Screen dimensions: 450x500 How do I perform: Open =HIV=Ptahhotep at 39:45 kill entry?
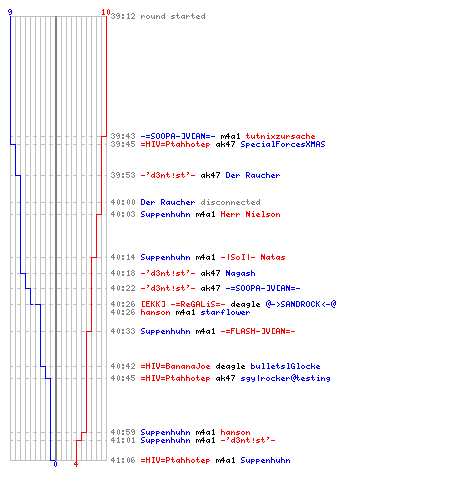(x=175, y=144)
